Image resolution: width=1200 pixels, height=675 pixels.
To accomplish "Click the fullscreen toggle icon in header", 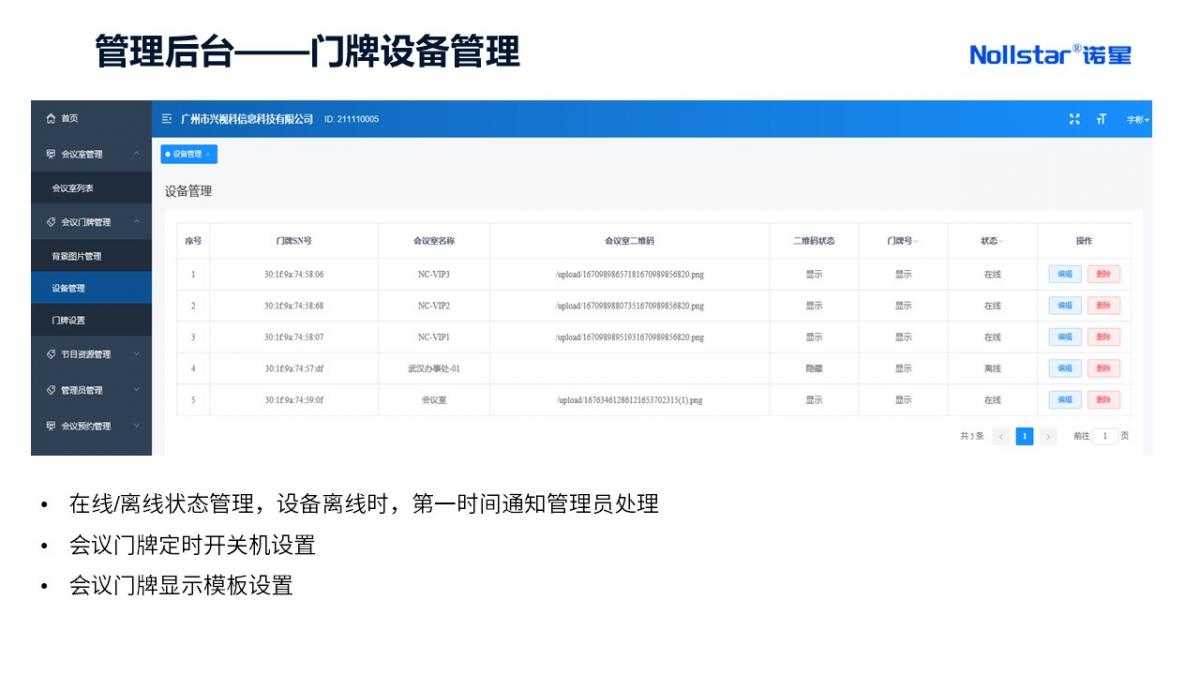I will 1075,119.
